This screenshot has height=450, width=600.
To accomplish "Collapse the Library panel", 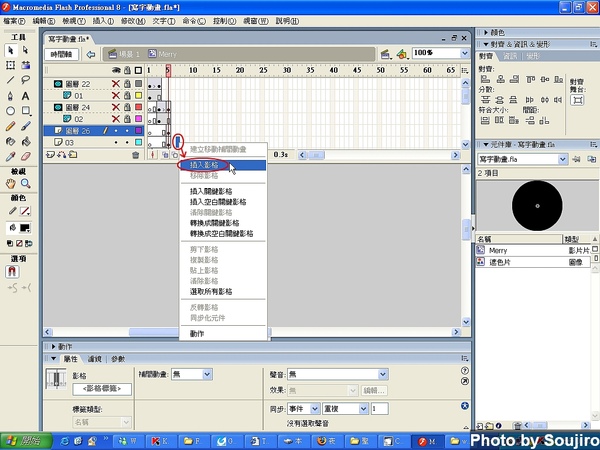I will (x=486, y=145).
